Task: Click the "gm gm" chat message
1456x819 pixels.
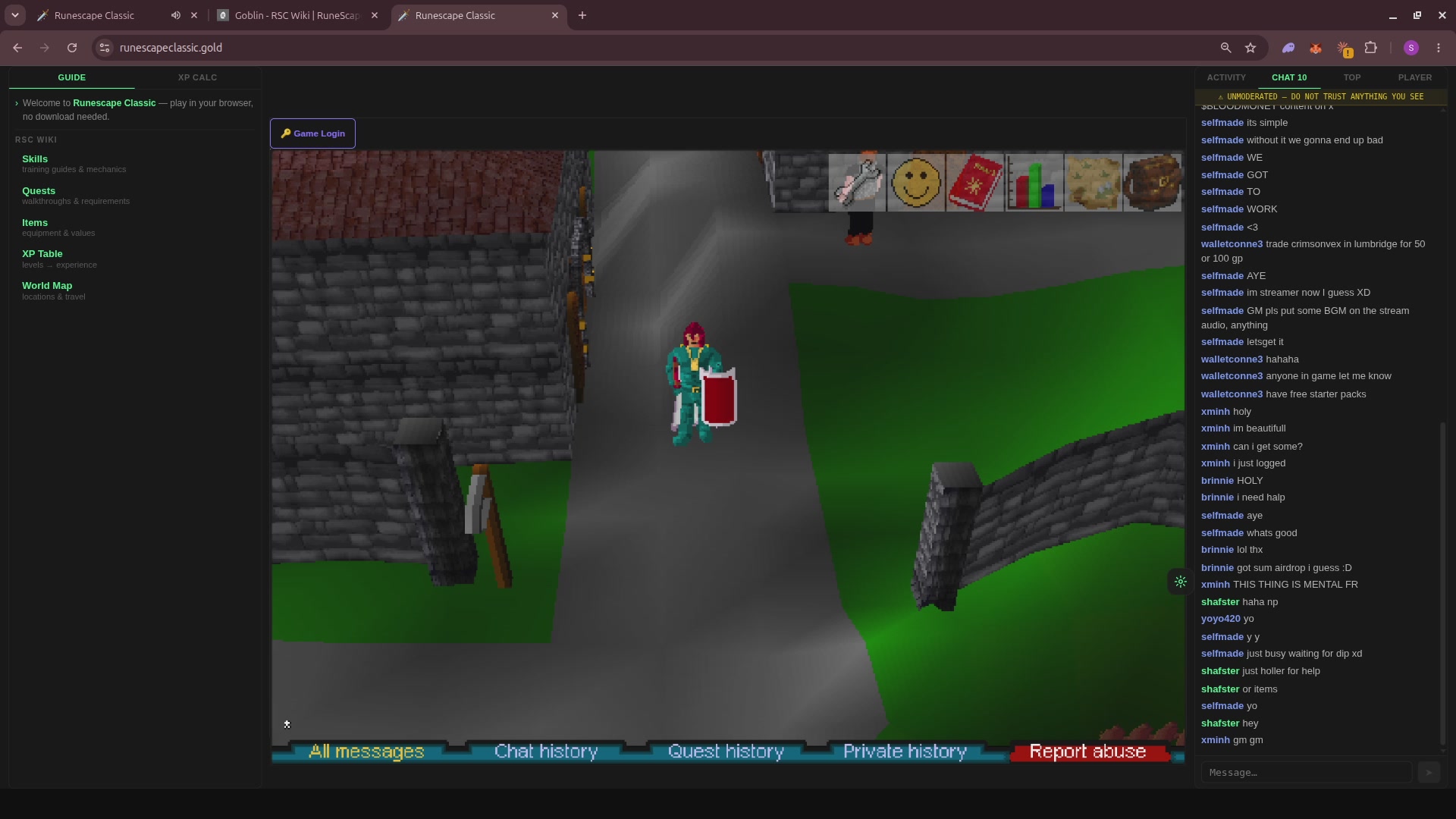Action: (1247, 740)
